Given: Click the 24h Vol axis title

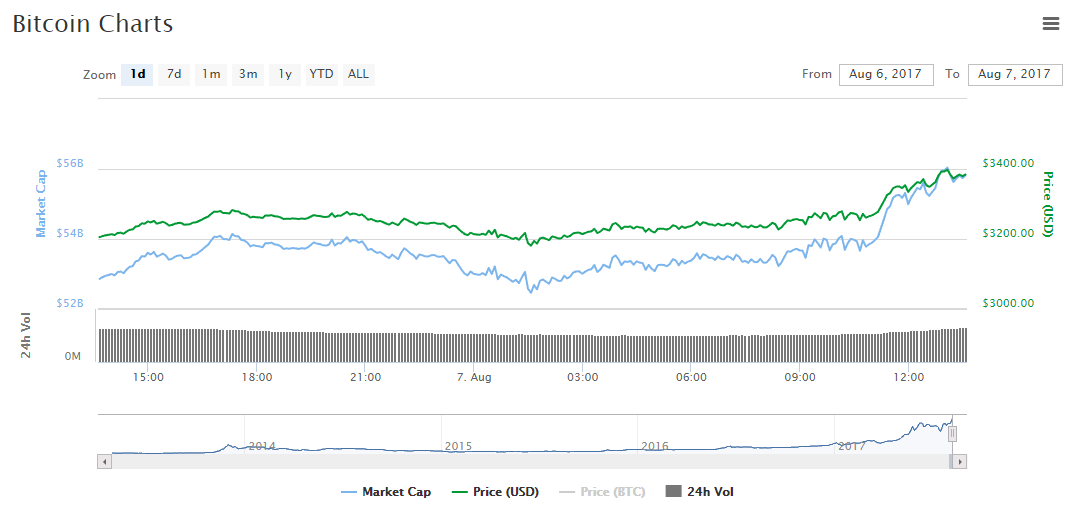Looking at the screenshot, I should (x=26, y=335).
